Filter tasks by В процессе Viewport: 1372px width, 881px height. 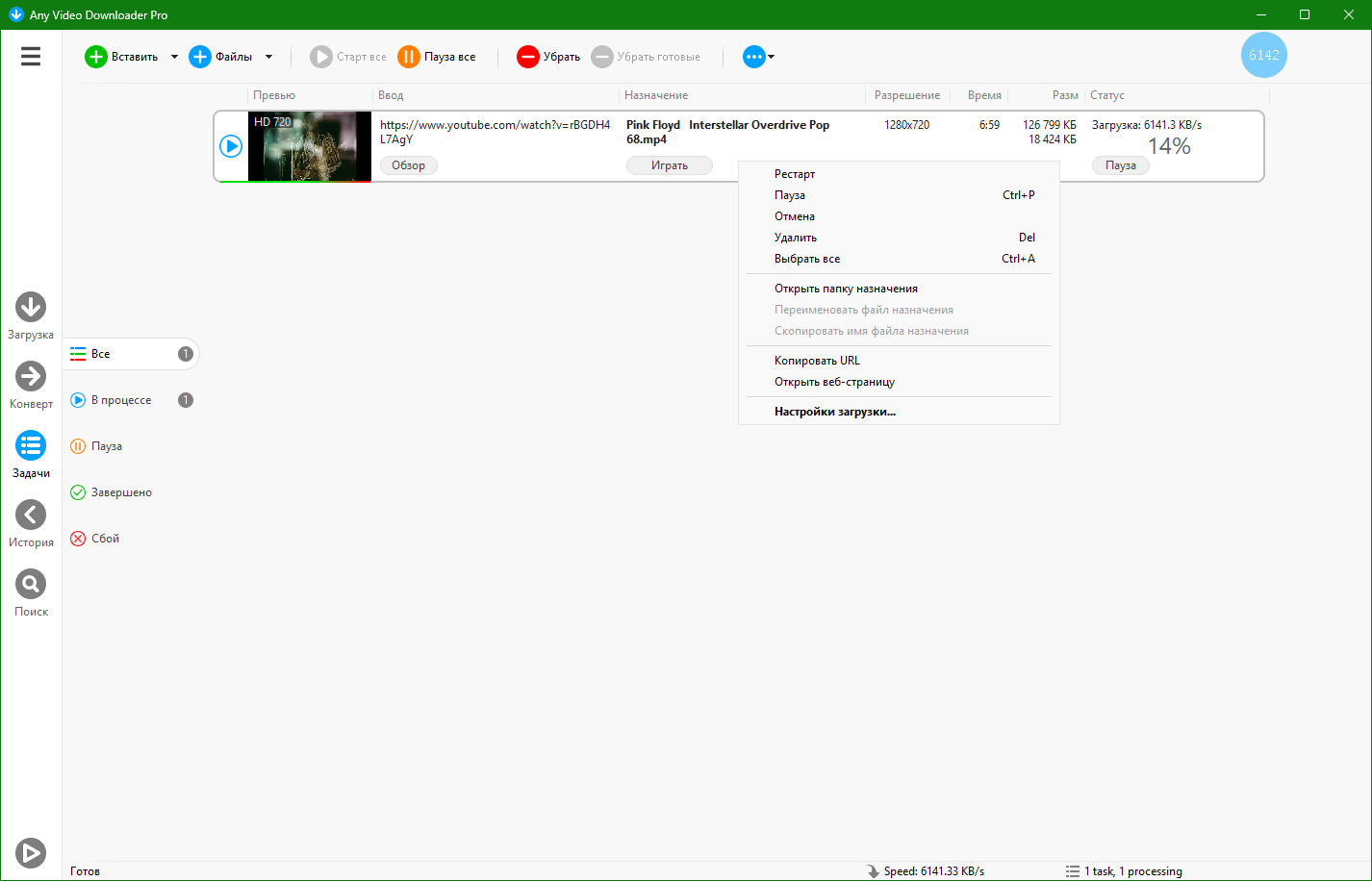(121, 400)
